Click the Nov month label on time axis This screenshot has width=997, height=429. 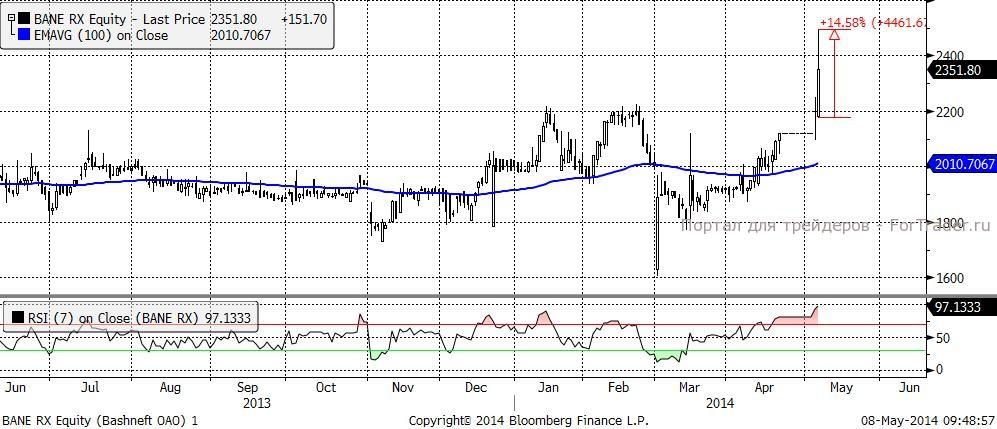coord(402,388)
